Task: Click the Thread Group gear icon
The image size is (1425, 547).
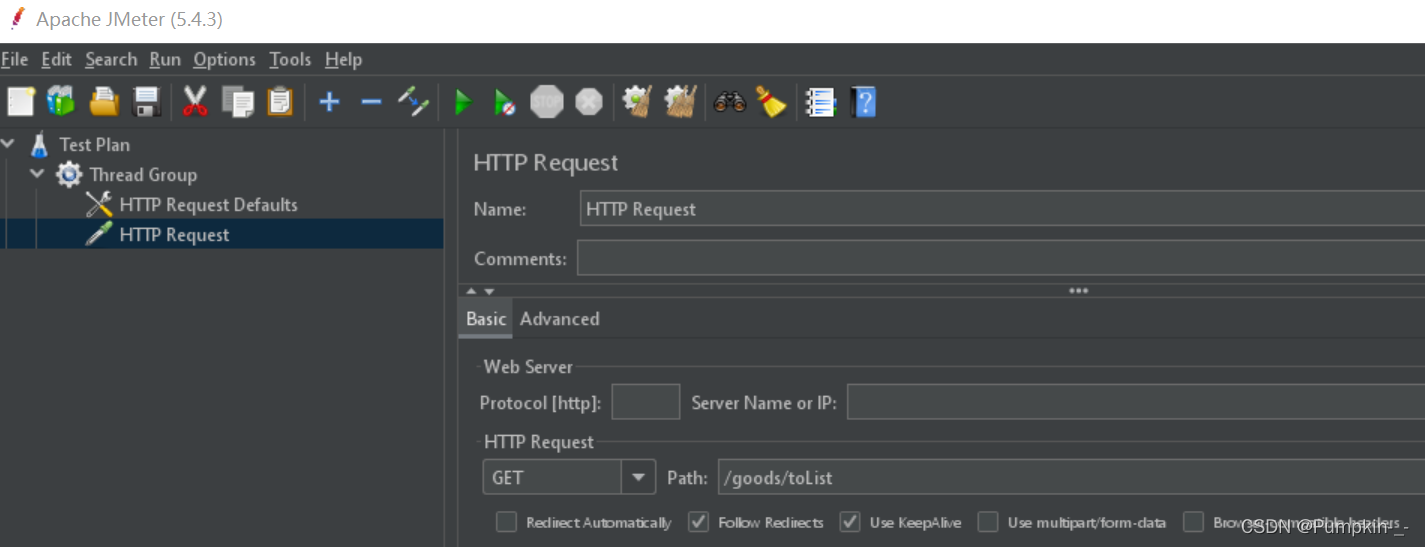Action: 69,175
